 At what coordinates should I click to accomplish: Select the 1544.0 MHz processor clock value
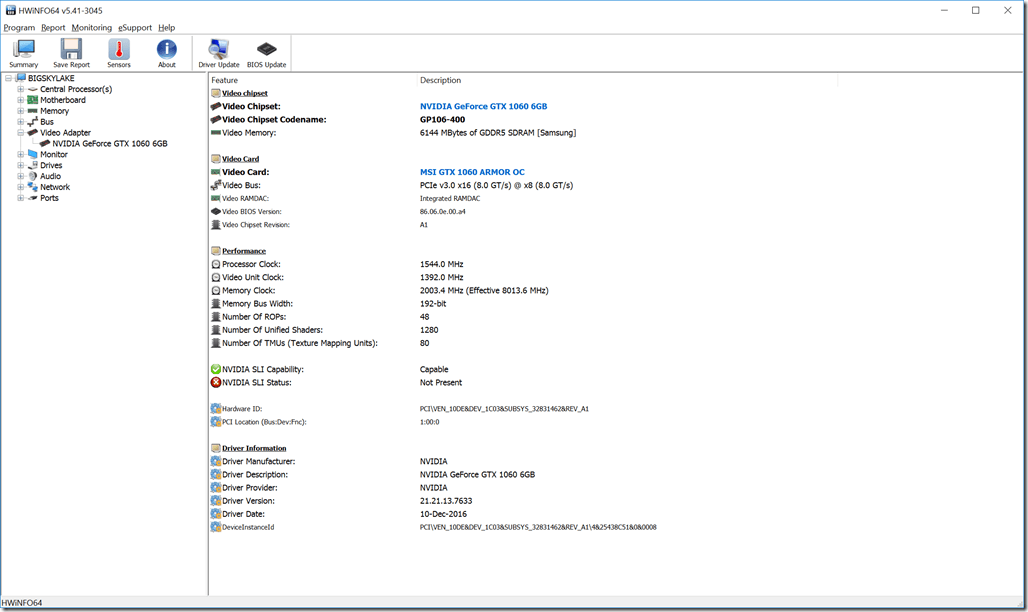pos(441,264)
